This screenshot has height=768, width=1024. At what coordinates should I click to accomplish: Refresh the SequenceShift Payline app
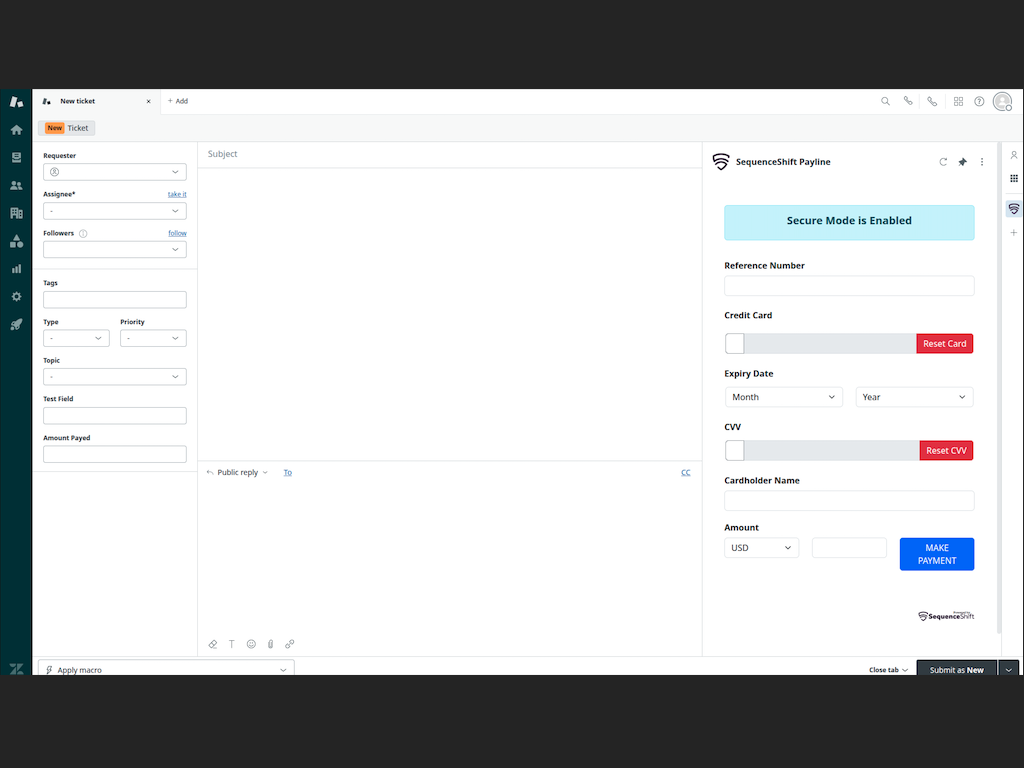point(942,161)
